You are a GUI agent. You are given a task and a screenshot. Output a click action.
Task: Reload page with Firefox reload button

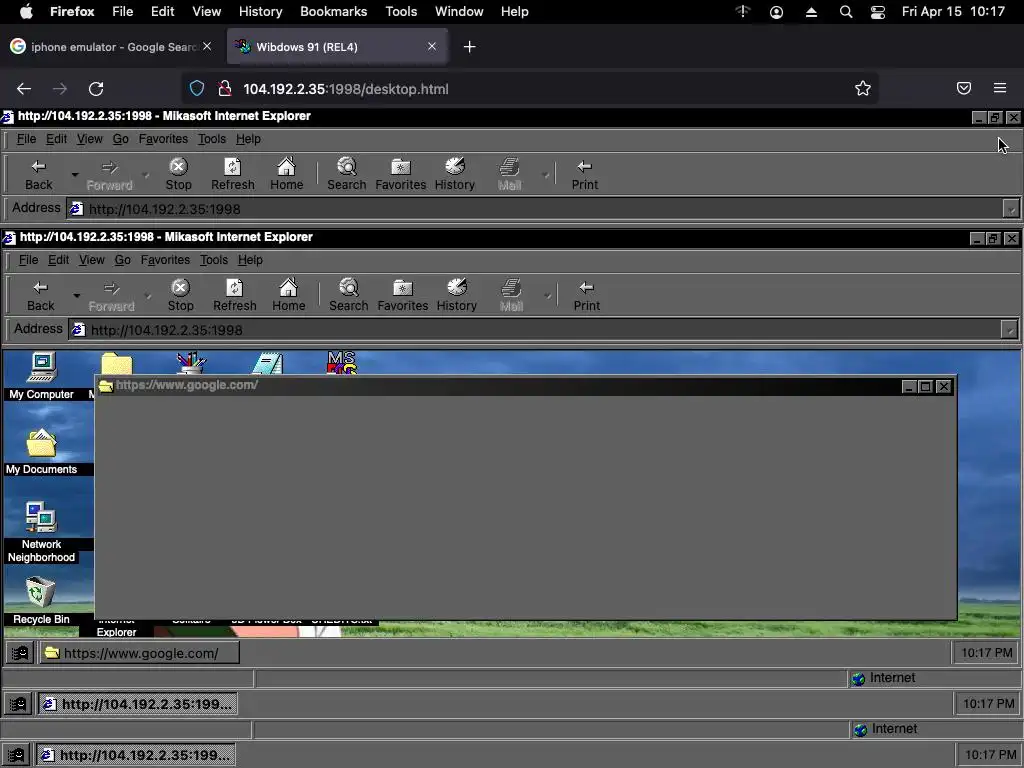tap(96, 89)
